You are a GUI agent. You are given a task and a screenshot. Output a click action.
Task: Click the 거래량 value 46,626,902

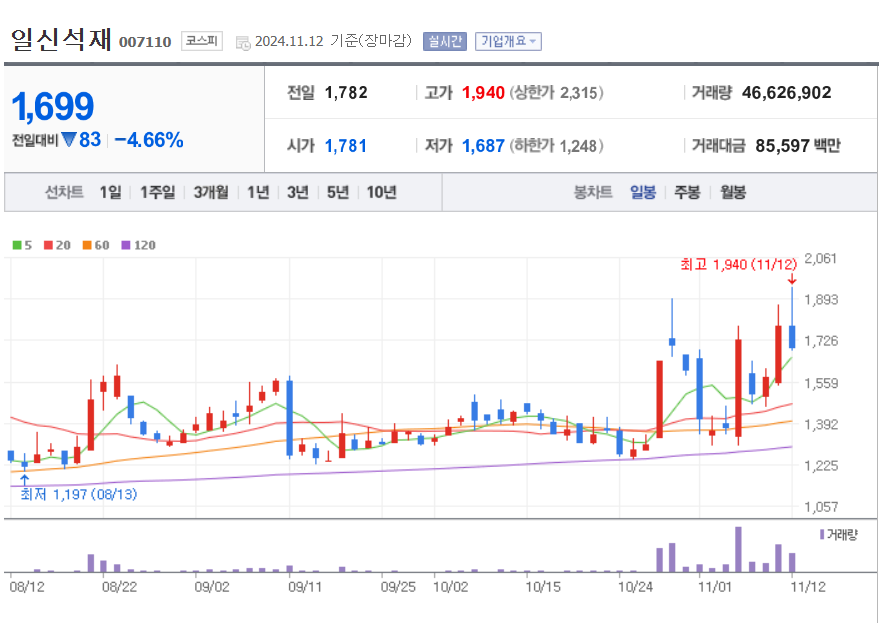787,93
